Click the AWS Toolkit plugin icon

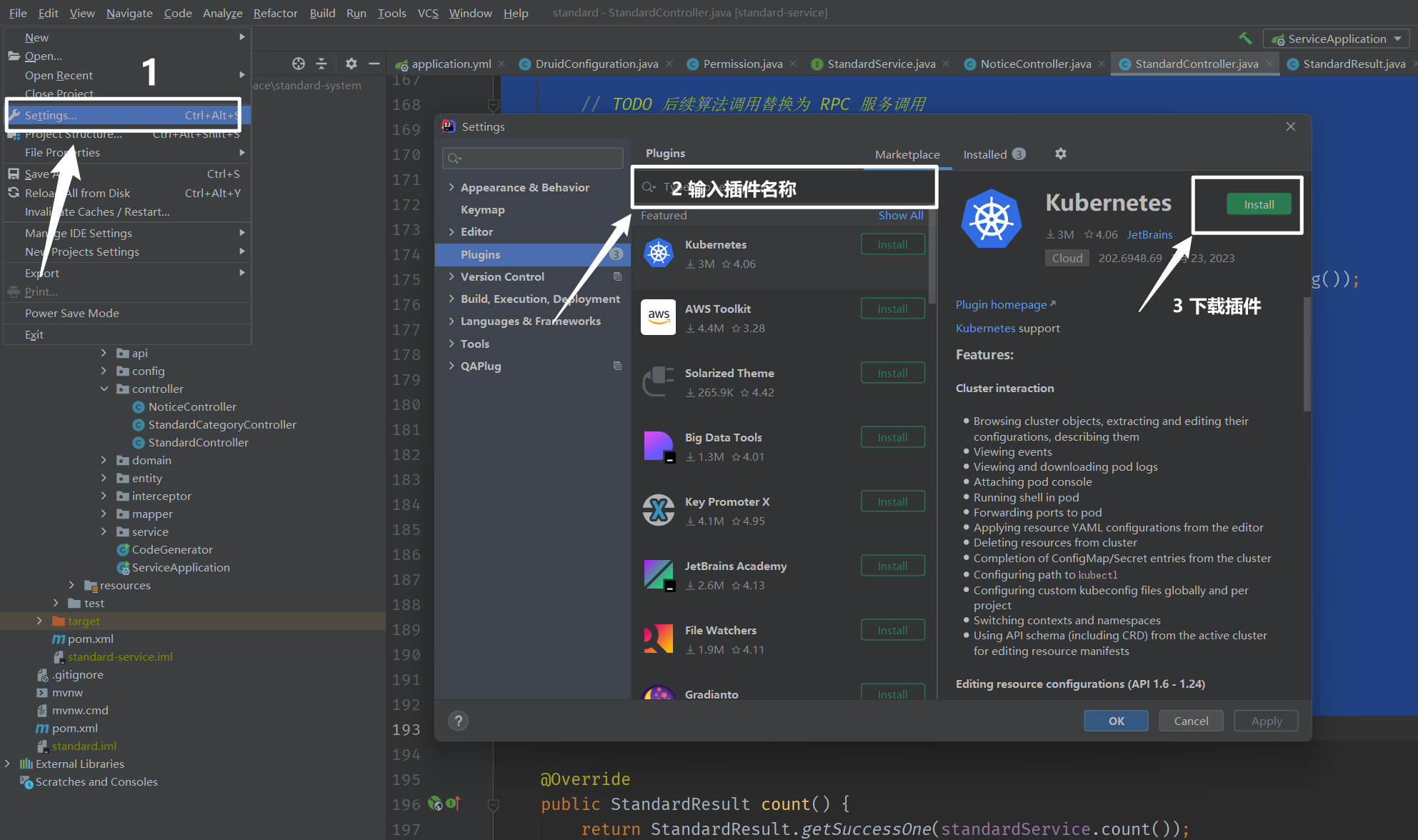tap(659, 317)
